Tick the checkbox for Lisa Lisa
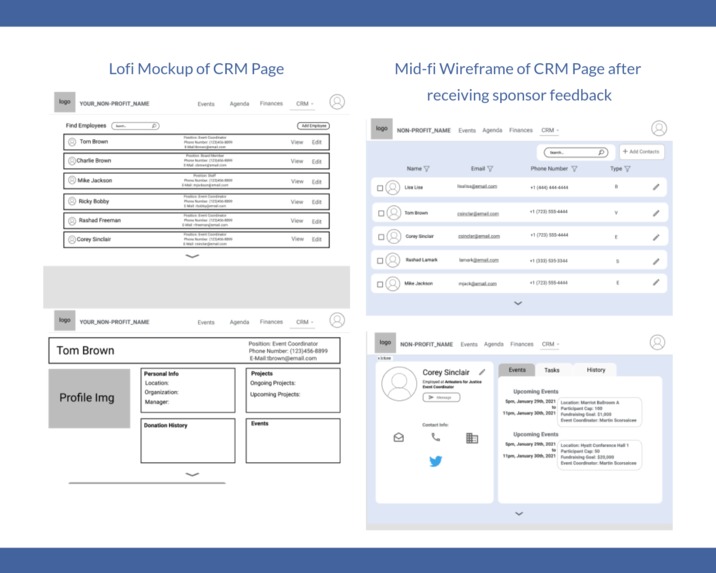Screen dimensions: 716x573 click(x=380, y=188)
